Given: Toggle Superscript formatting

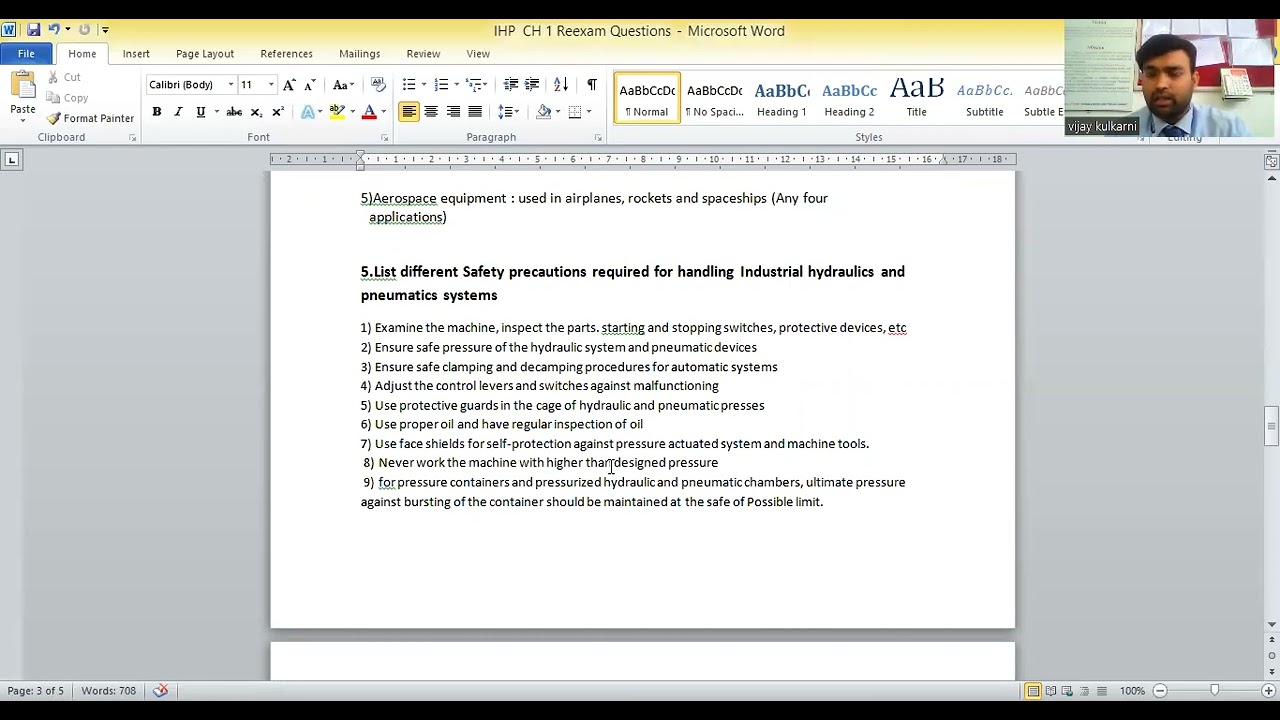Looking at the screenshot, I should pyautogui.click(x=278, y=112).
